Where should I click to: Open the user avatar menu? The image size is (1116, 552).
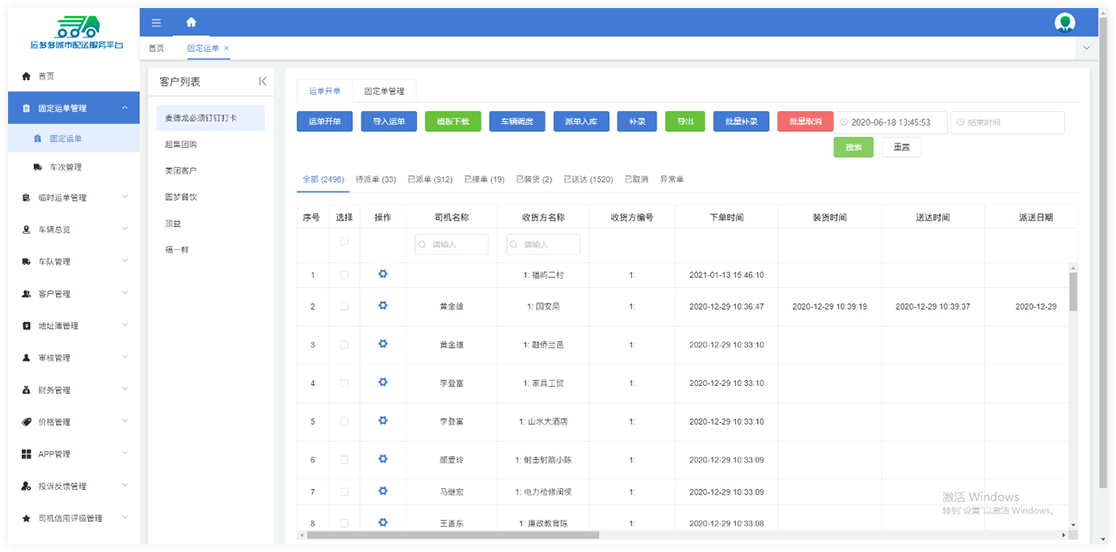(1065, 23)
